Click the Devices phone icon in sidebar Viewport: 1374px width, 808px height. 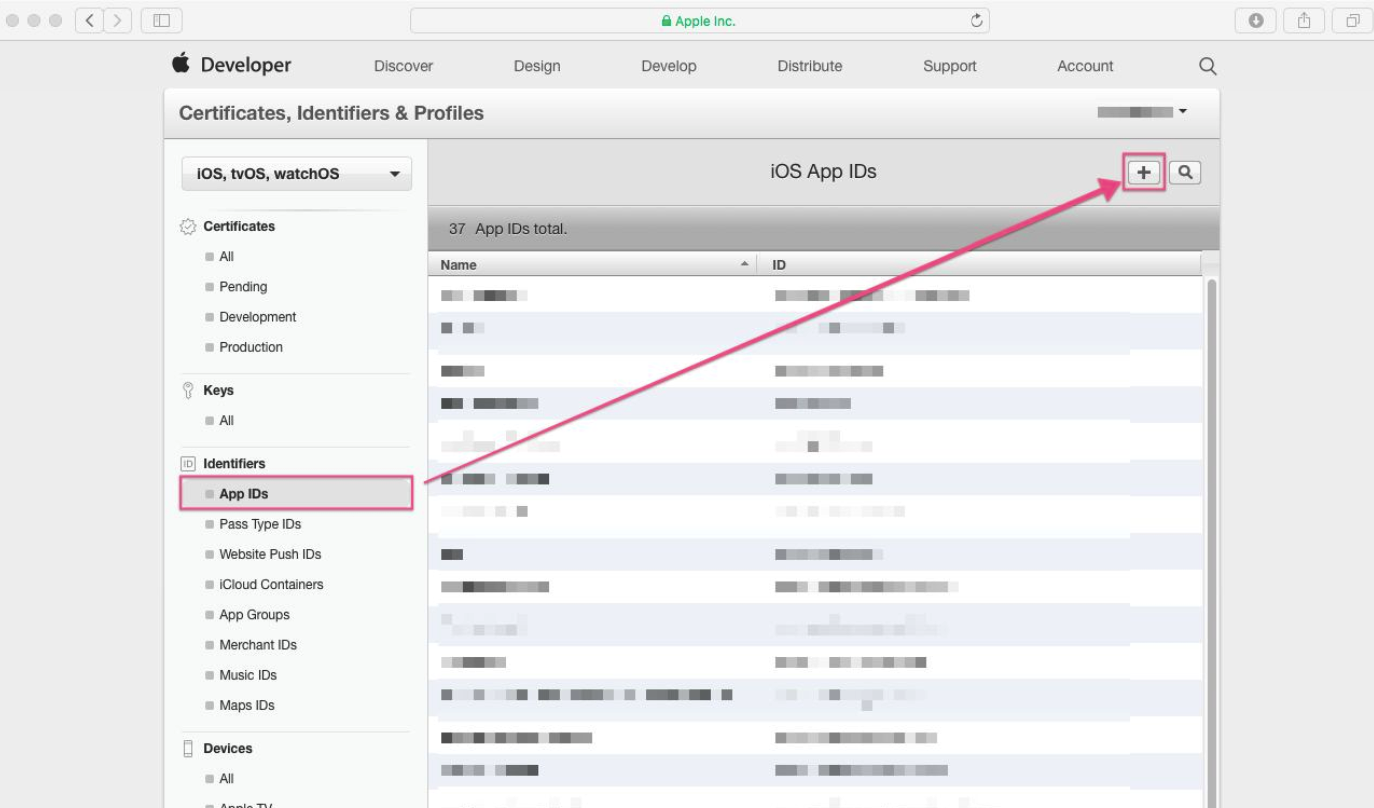pos(187,748)
